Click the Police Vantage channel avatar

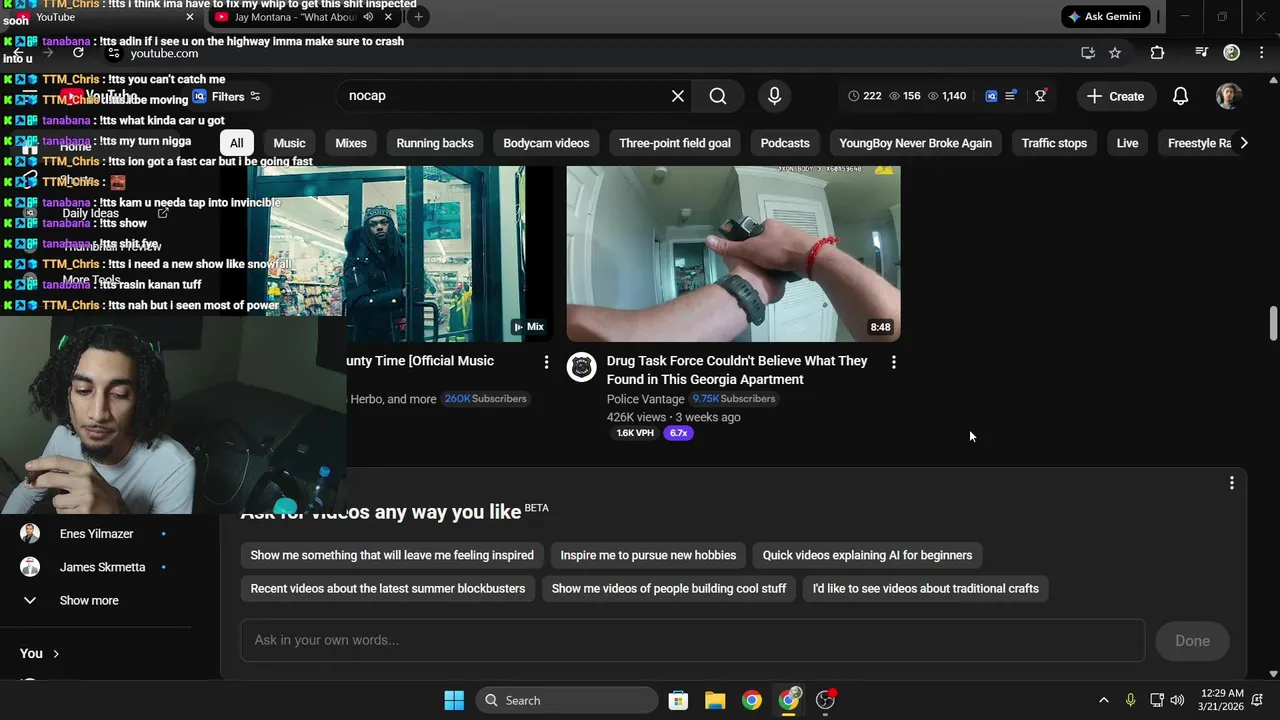(x=582, y=367)
